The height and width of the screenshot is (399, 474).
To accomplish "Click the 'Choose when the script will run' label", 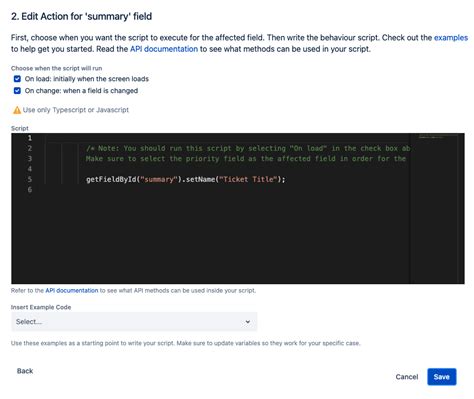I will (x=57, y=68).
